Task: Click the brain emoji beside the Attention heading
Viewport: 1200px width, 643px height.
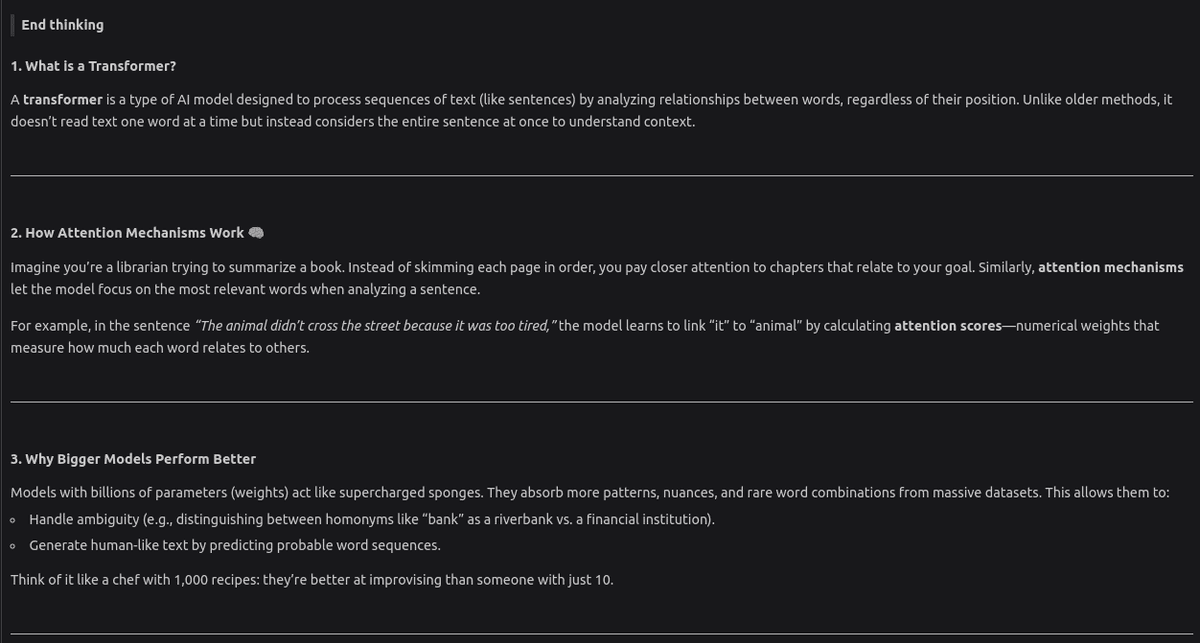Action: click(256, 233)
